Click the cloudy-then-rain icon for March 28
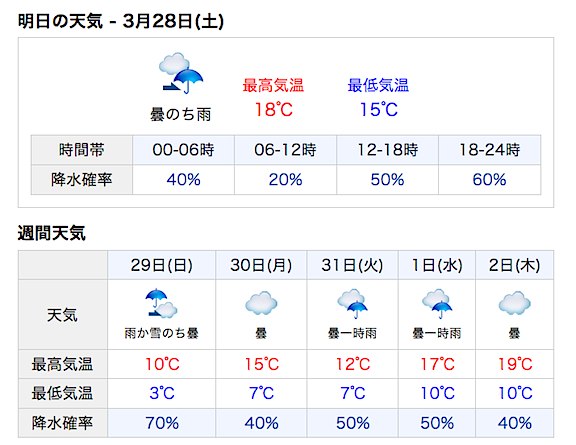The image size is (576, 445). [181, 73]
